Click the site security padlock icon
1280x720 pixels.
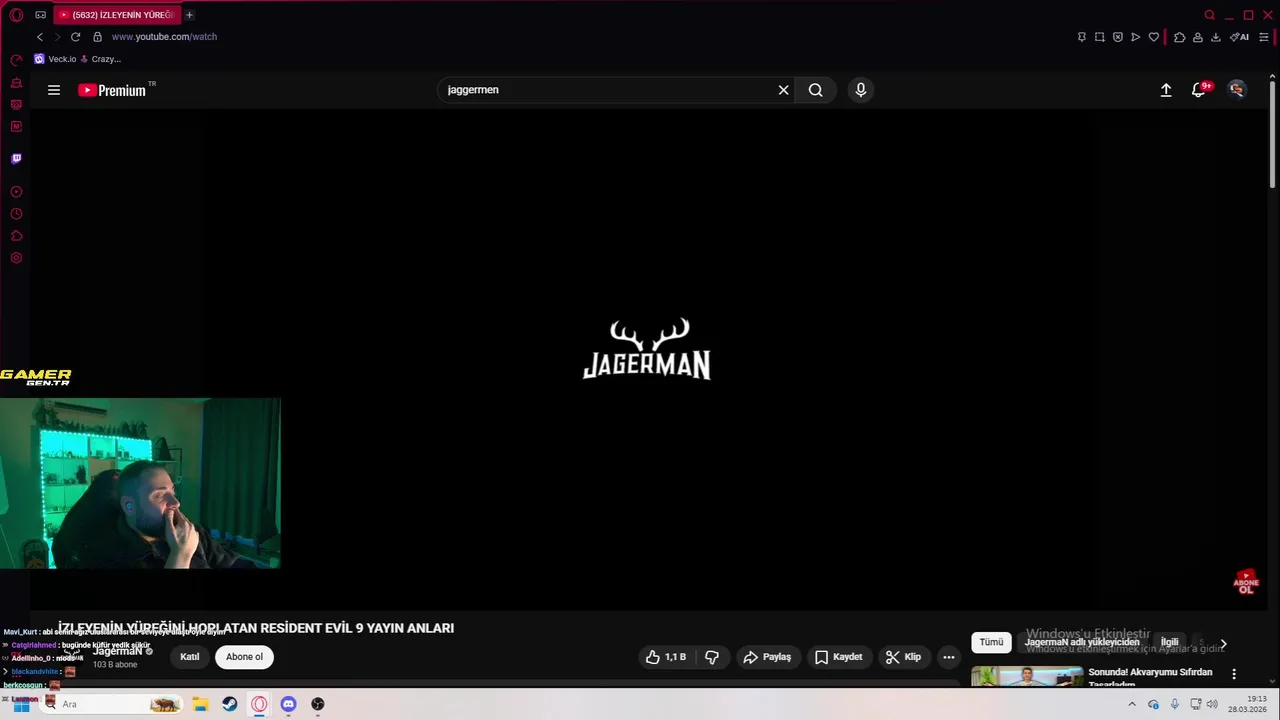point(97,37)
